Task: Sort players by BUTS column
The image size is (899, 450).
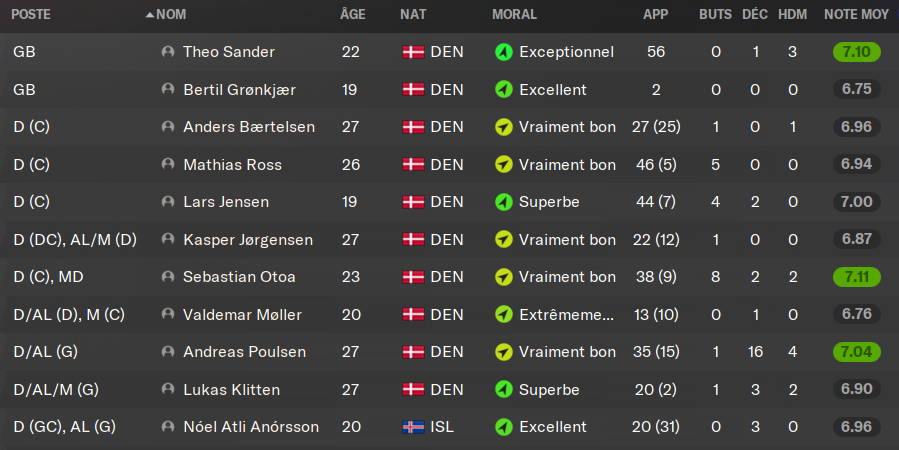Action: tap(715, 15)
